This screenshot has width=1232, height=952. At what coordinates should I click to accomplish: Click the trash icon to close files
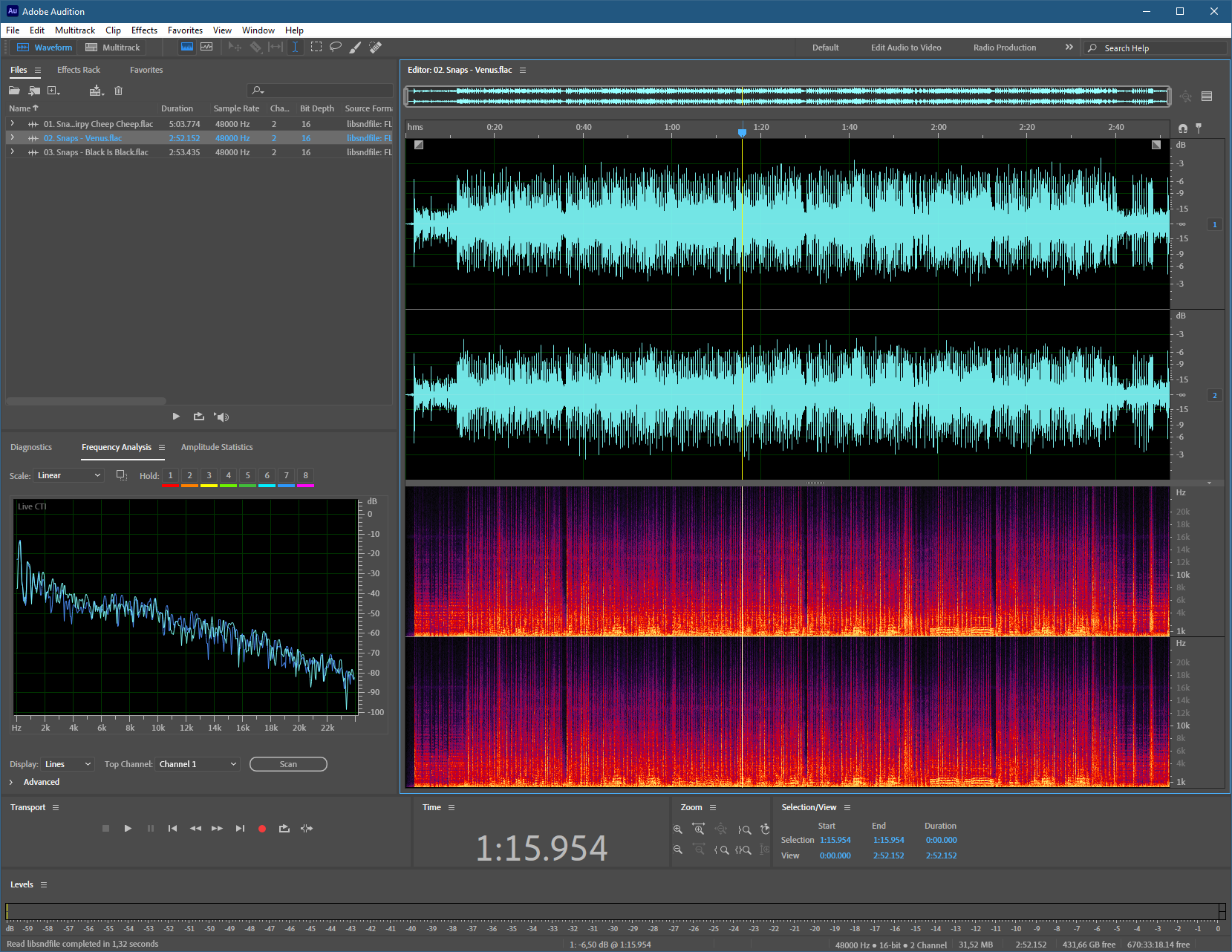[x=118, y=91]
